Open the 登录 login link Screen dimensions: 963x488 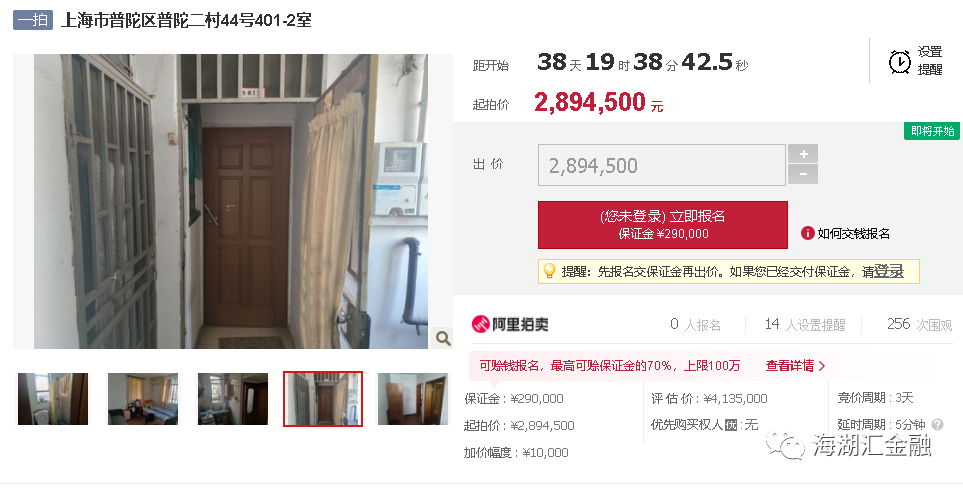pos(889,271)
